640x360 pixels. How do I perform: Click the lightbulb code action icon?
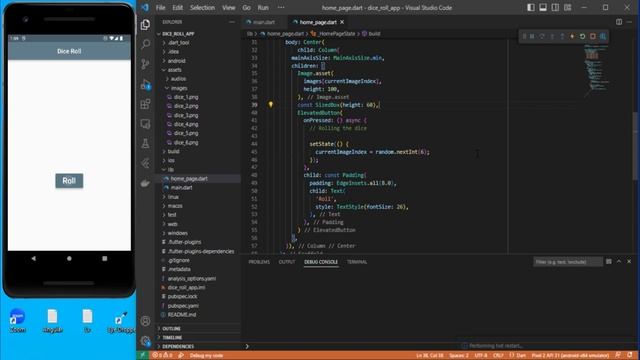click(x=270, y=105)
